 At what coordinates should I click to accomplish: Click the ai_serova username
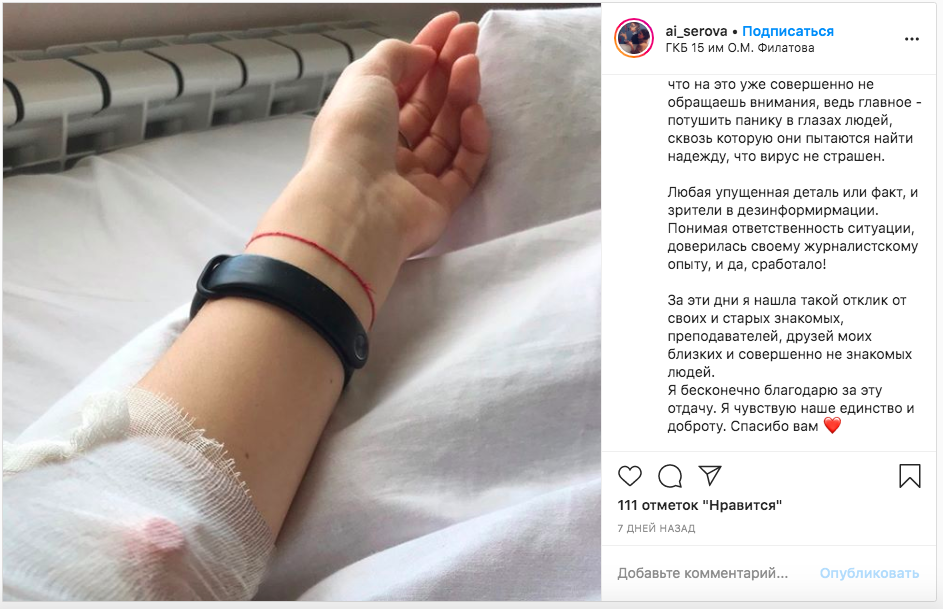pyautogui.click(x=696, y=31)
